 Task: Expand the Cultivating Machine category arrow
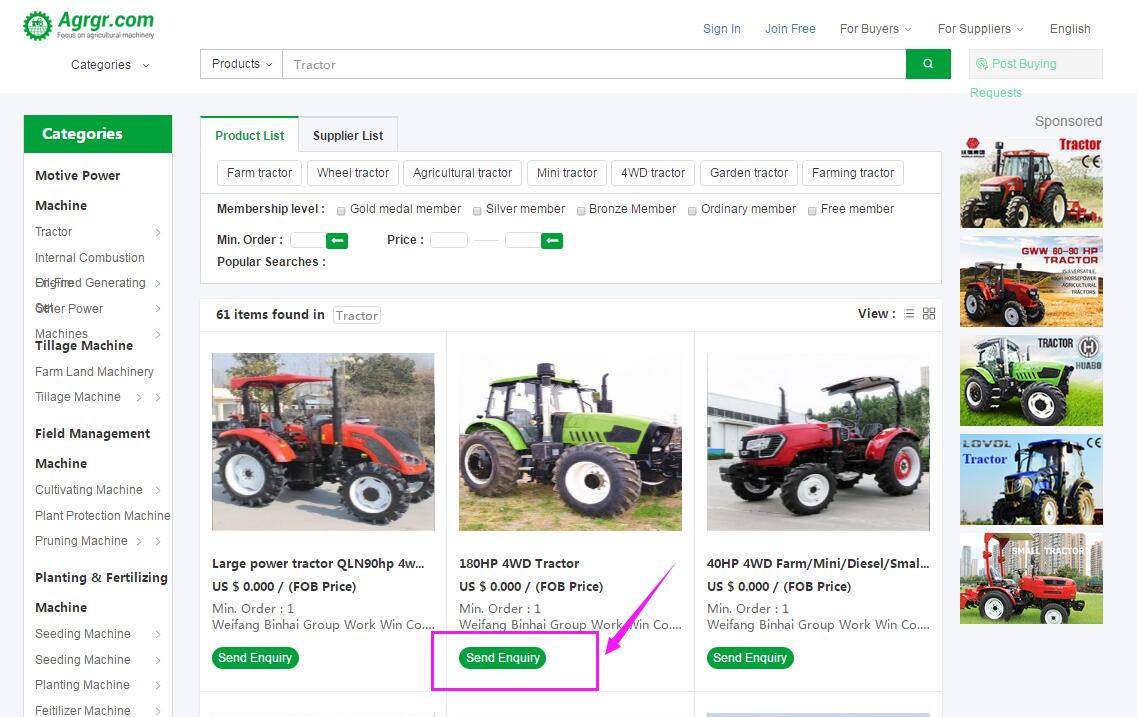158,490
